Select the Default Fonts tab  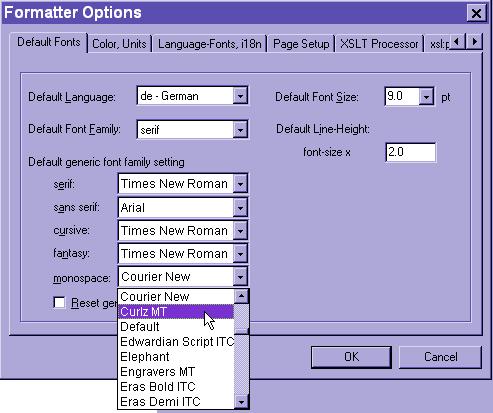pos(49,42)
